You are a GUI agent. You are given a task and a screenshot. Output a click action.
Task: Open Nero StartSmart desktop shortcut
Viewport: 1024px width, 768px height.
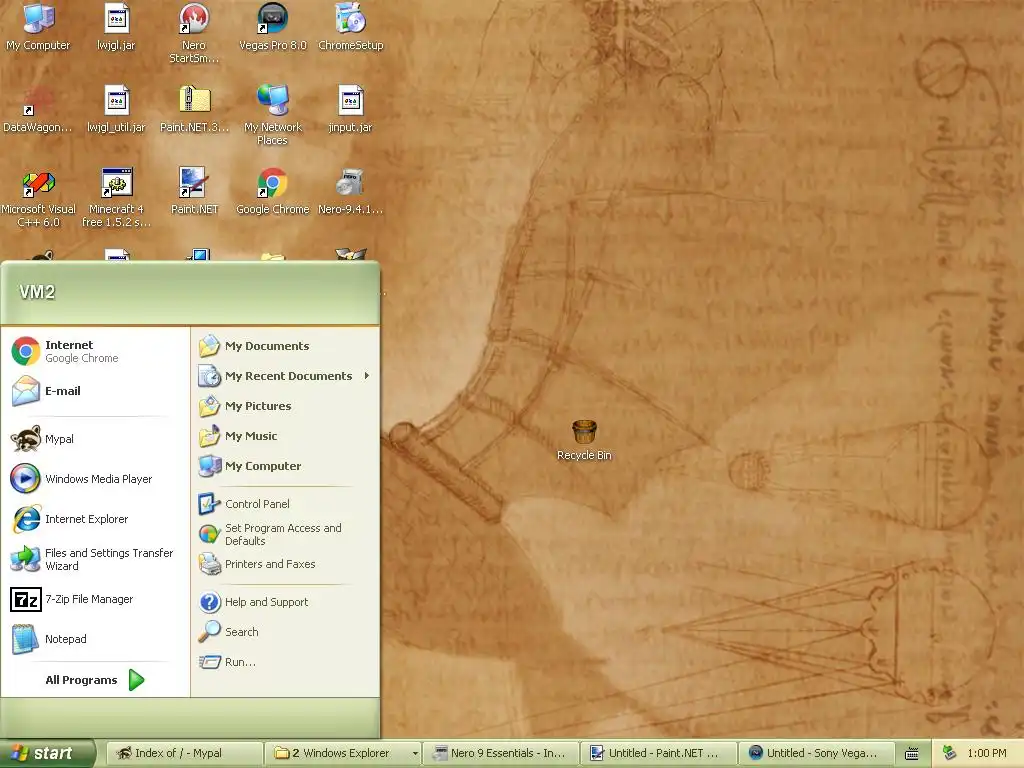pyautogui.click(x=194, y=33)
